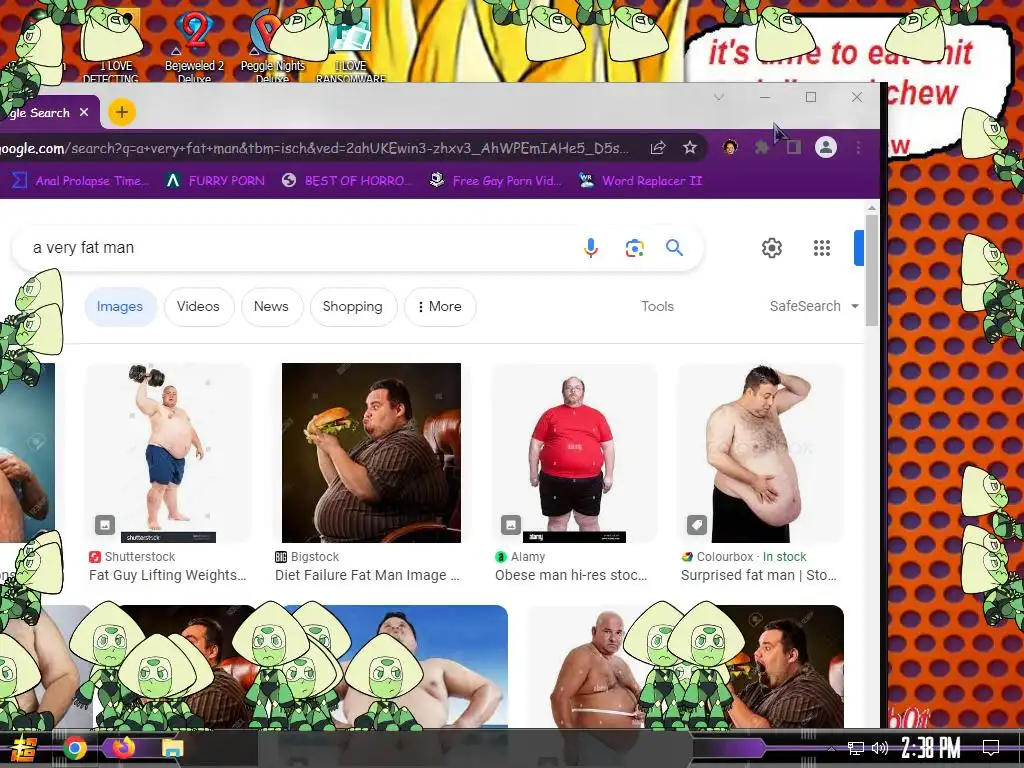Launch Firefox from the taskbar
This screenshot has height=768, width=1024.
tap(122, 747)
